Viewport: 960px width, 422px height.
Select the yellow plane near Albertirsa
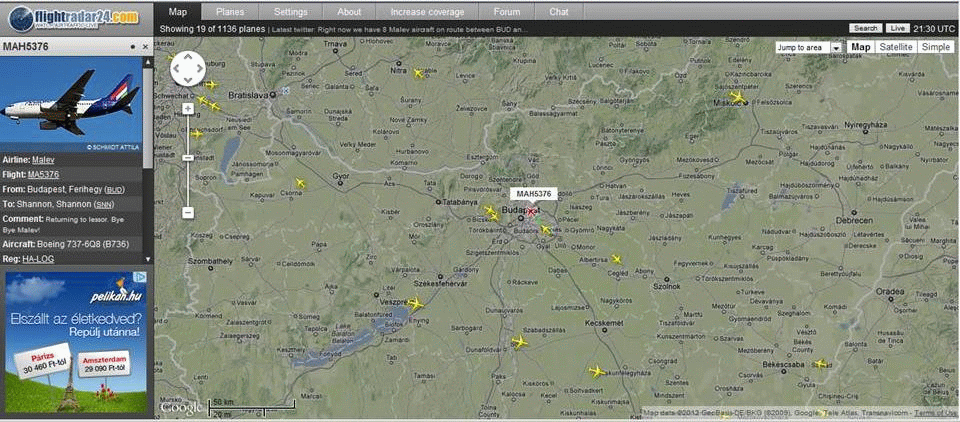pyautogui.click(x=616, y=259)
